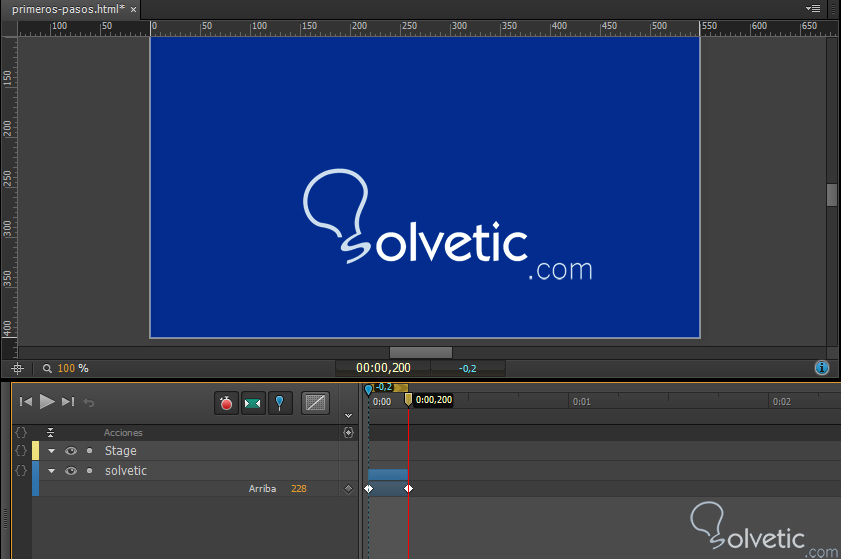The width and height of the screenshot is (841, 559).
Task: Toggle the lock dot on the solvetic layer
Action: click(90, 470)
